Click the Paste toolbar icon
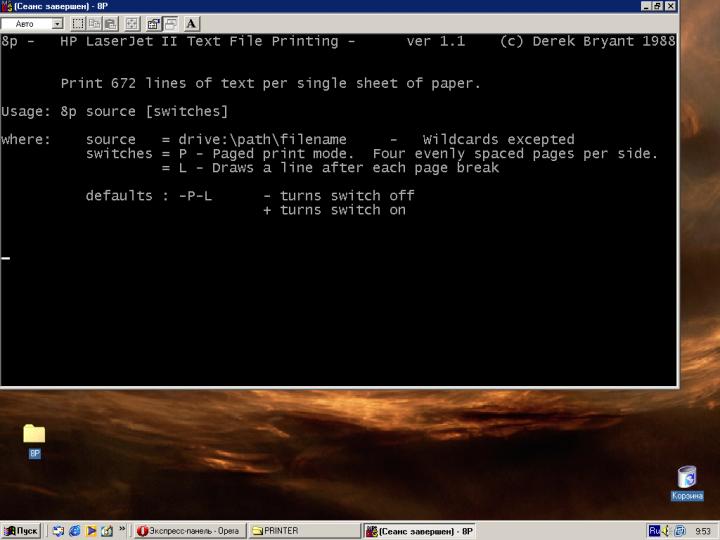Screen dimensions: 720x540 pos(111,23)
